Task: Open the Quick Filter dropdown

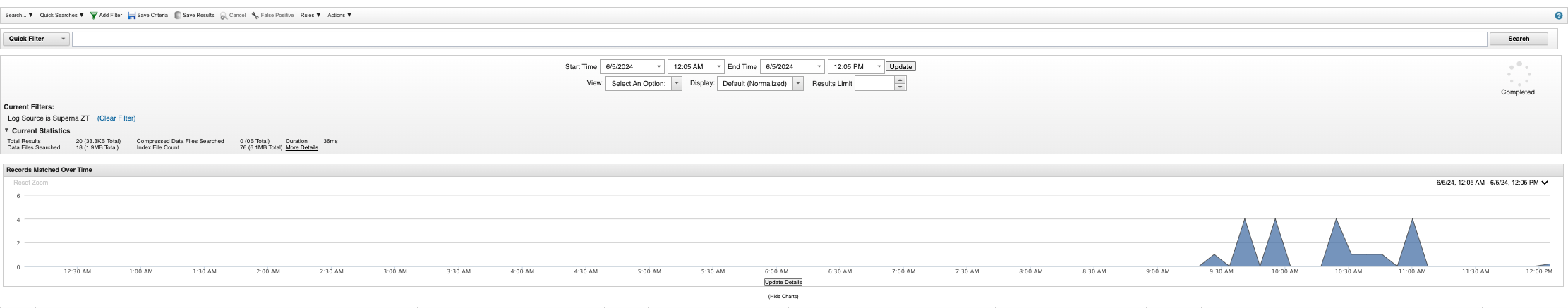Action: pyautogui.click(x=37, y=39)
